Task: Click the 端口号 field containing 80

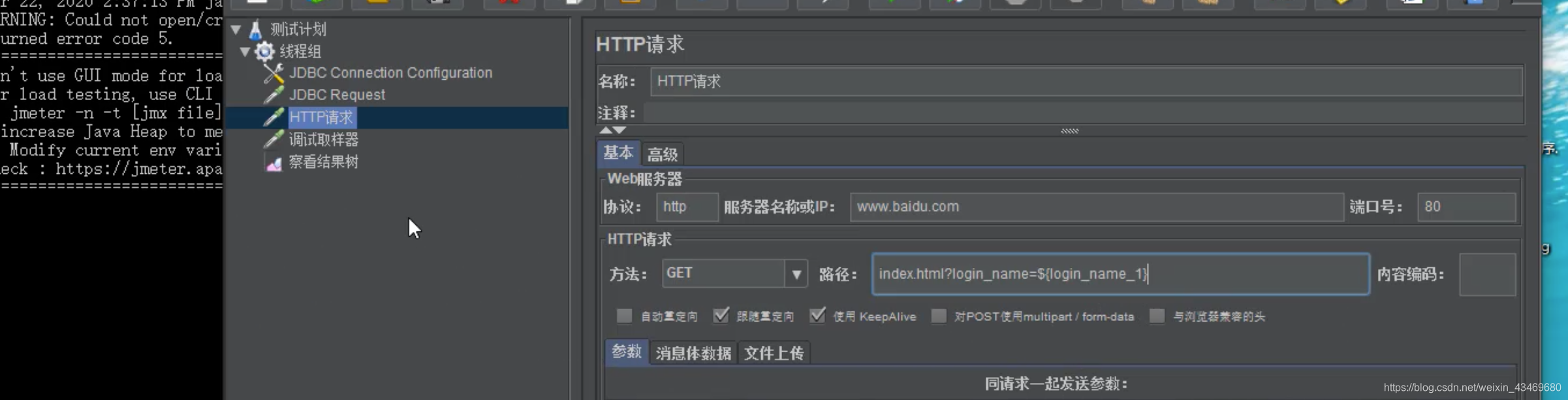Action: [1467, 207]
